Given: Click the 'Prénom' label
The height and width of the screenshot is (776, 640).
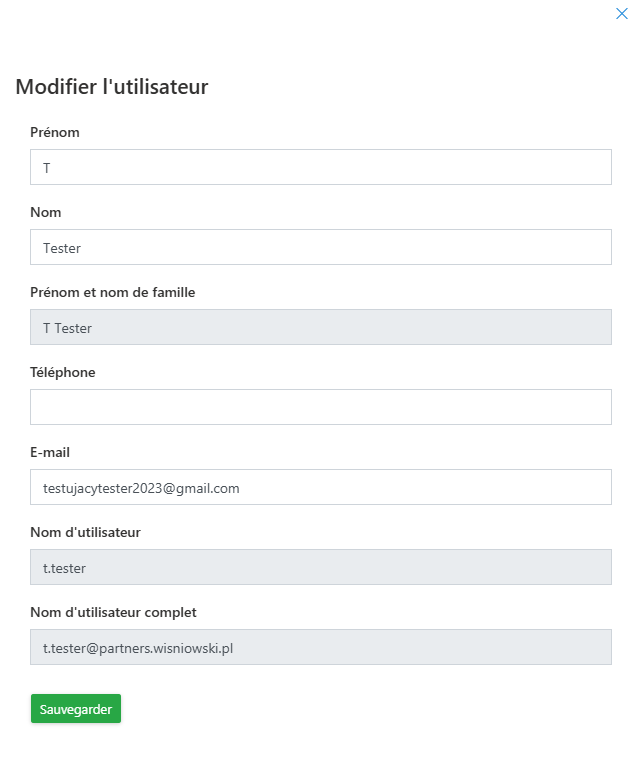Looking at the screenshot, I should click(55, 132).
